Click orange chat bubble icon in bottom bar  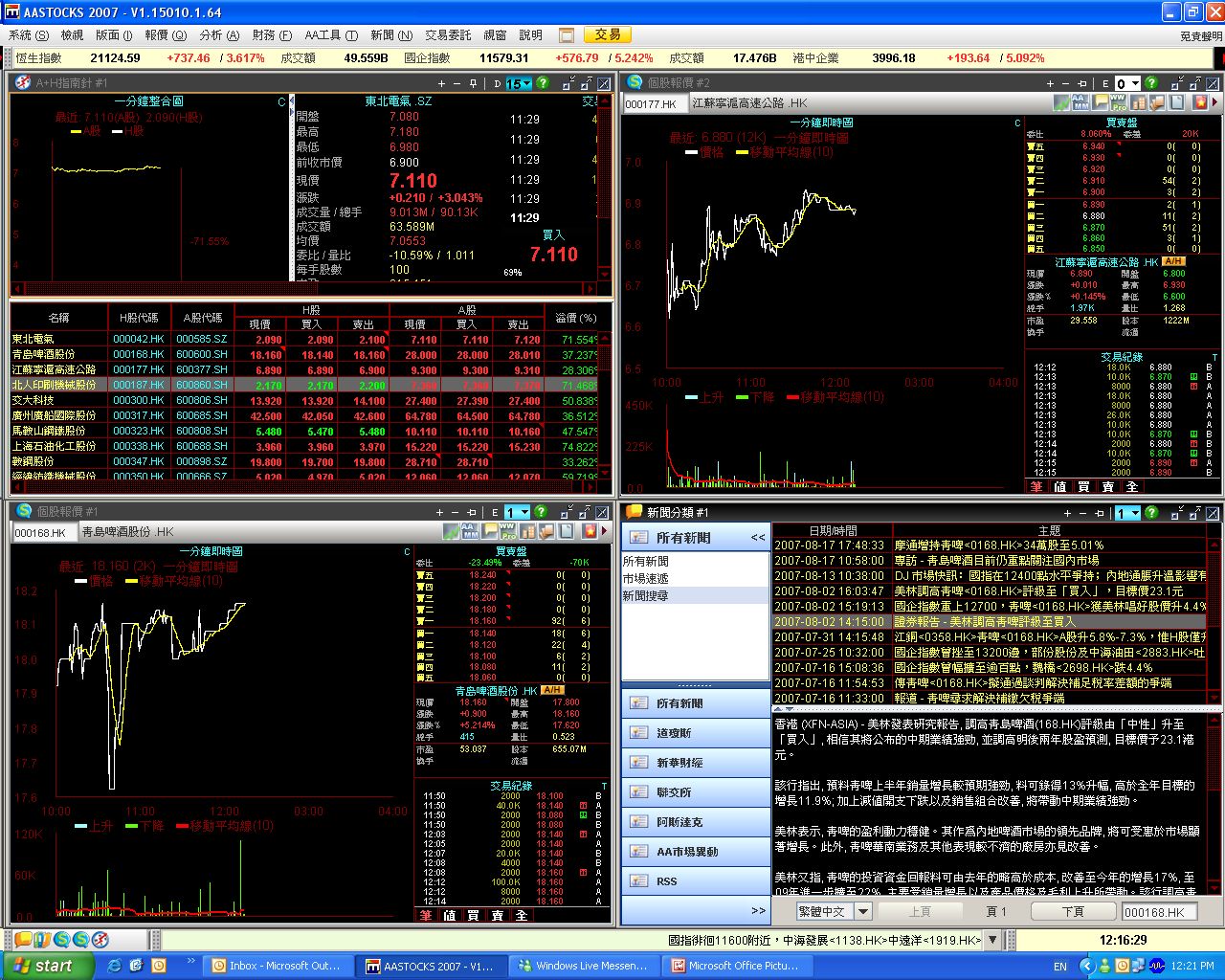[x=23, y=941]
